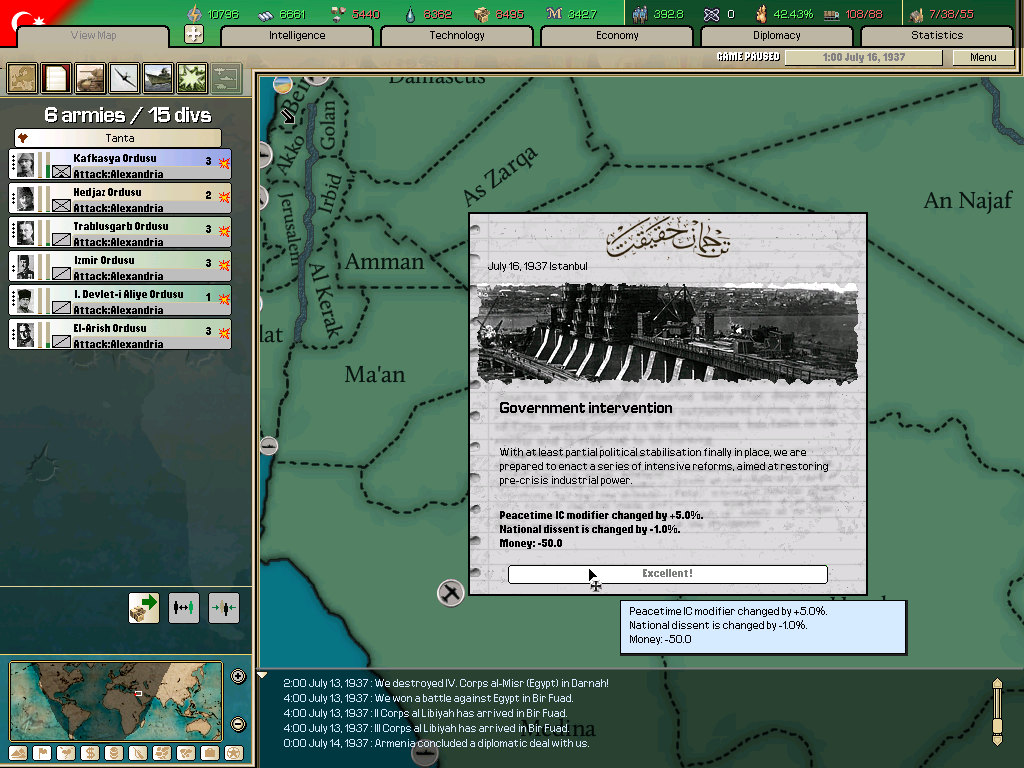Click the strategic redeployment crate icon
The image size is (1024, 768).
coord(144,607)
